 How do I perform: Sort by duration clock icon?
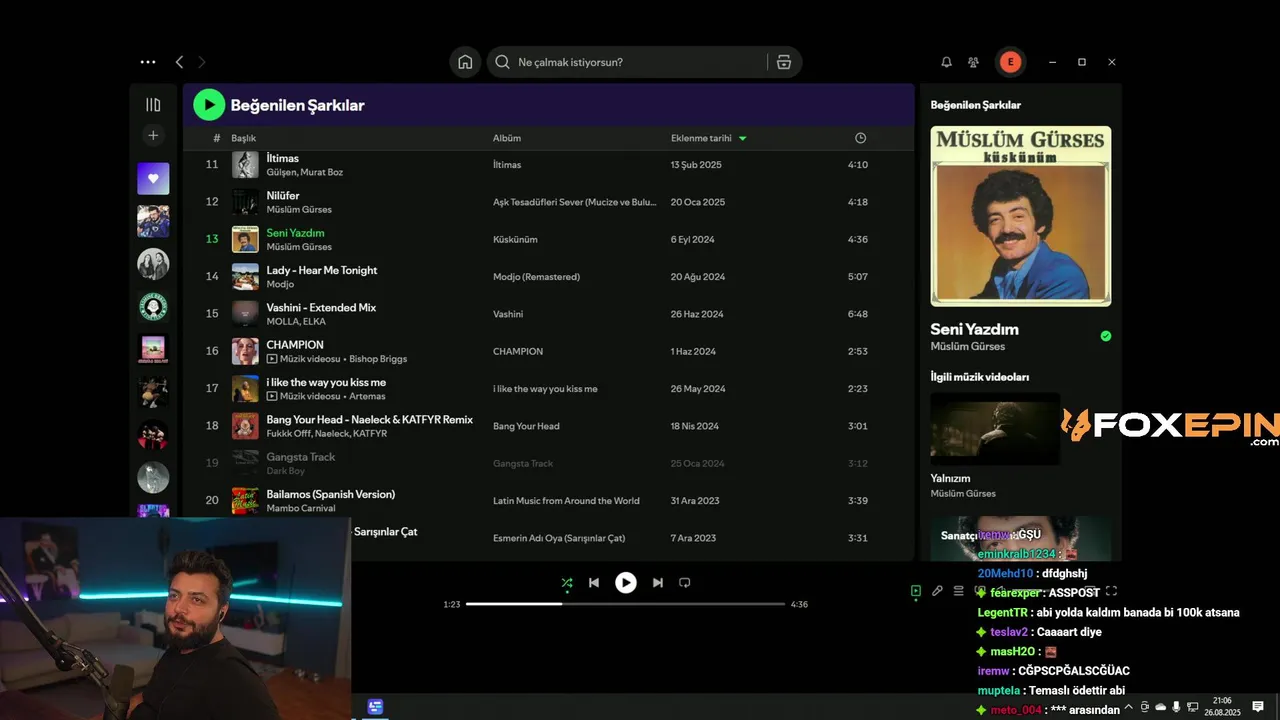(860, 138)
